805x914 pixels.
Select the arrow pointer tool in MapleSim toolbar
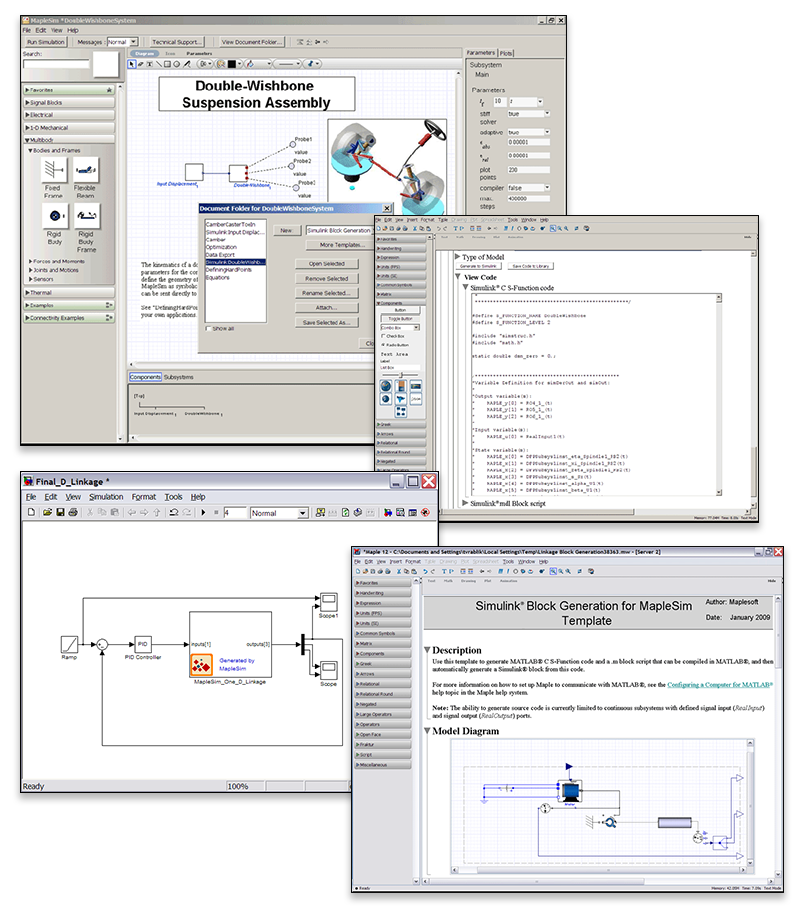(132, 64)
